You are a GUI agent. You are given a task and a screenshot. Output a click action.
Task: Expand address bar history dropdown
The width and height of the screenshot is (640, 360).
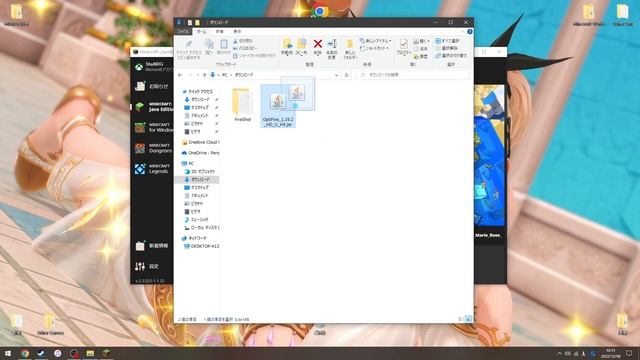(x=336, y=75)
